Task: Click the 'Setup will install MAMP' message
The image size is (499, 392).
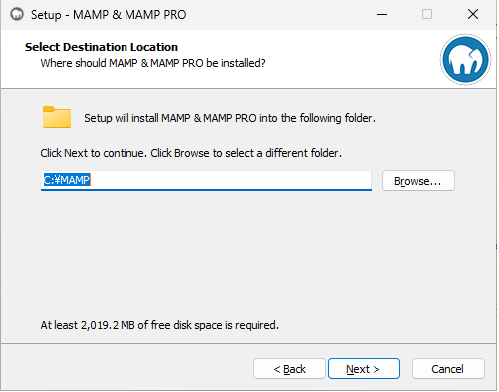Action: (x=230, y=118)
